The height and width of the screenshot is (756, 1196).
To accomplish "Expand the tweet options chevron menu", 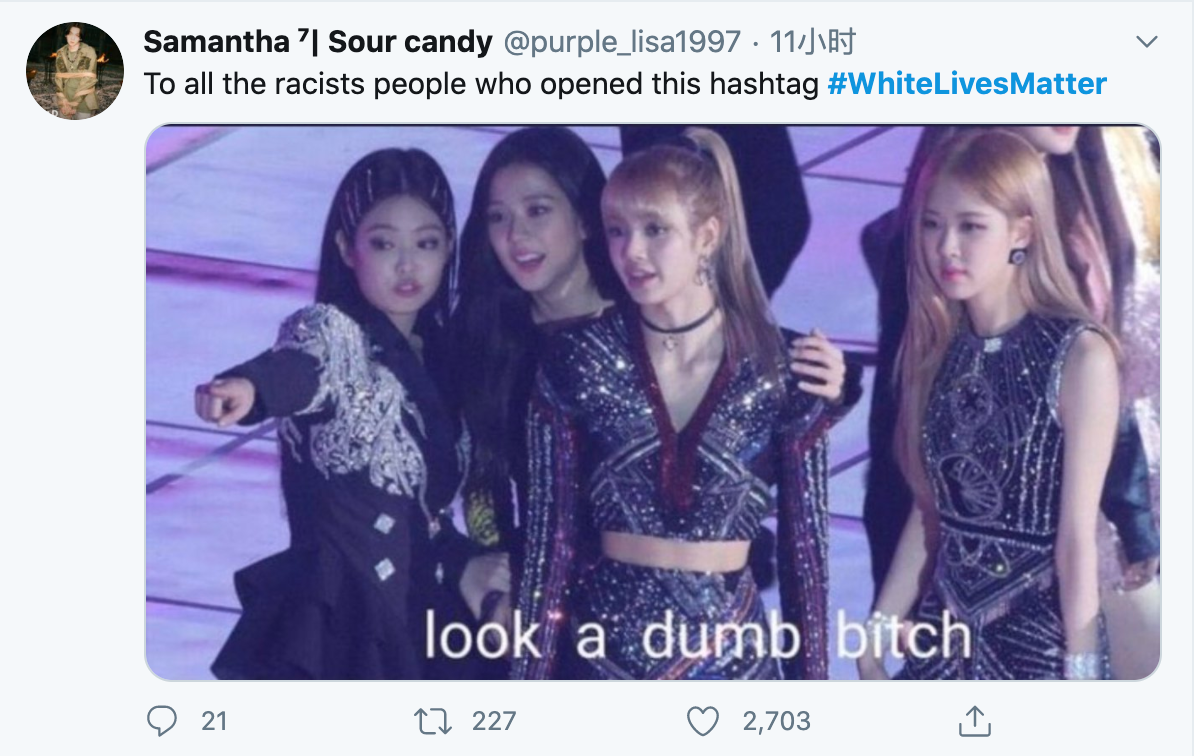I will (x=1147, y=42).
